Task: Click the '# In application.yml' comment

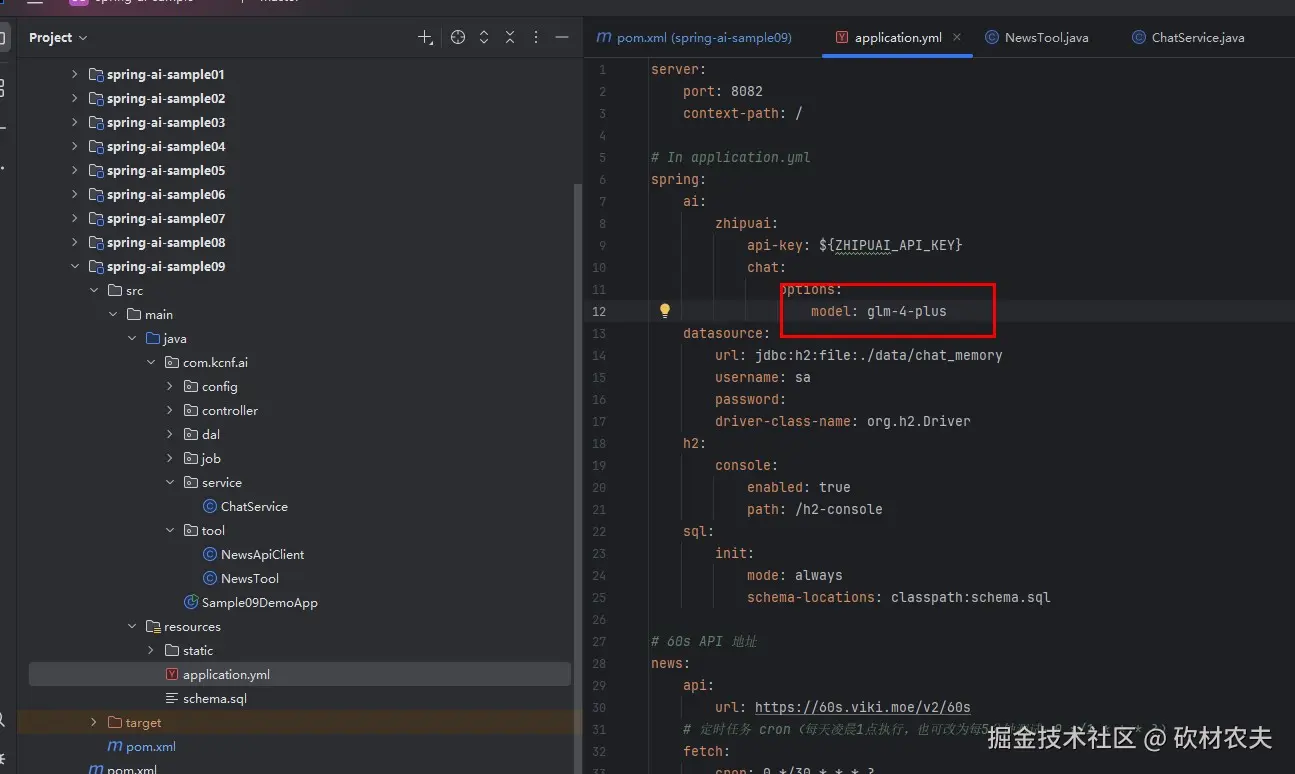Action: [x=731, y=157]
